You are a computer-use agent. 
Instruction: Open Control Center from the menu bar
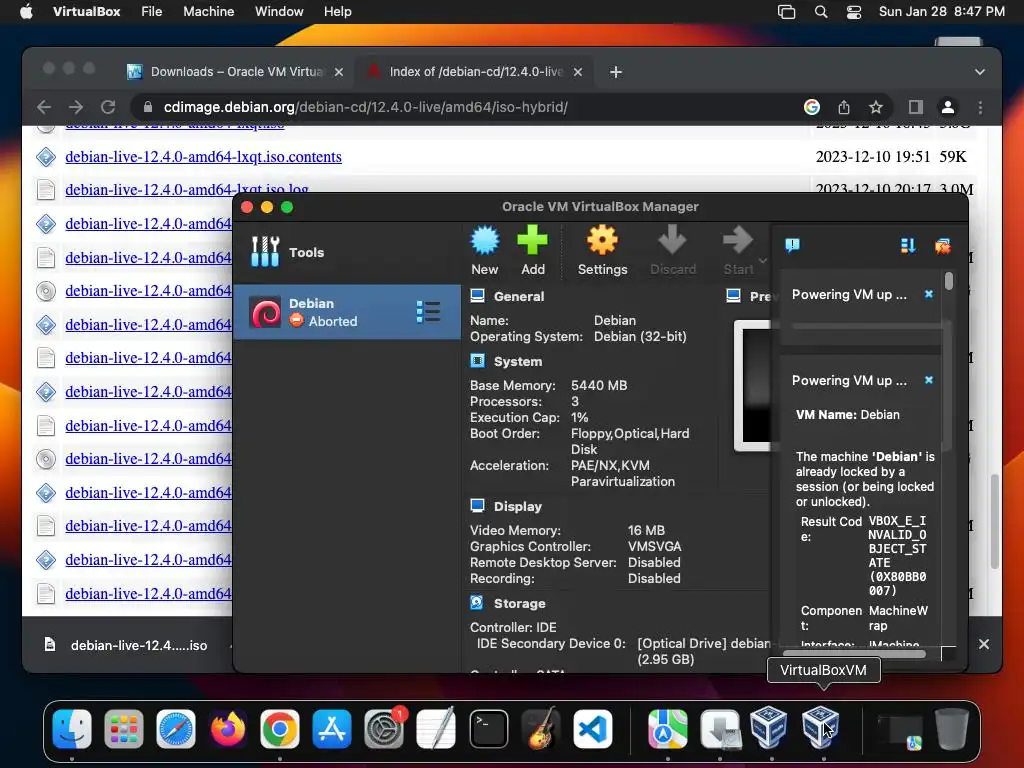pyautogui.click(x=854, y=12)
